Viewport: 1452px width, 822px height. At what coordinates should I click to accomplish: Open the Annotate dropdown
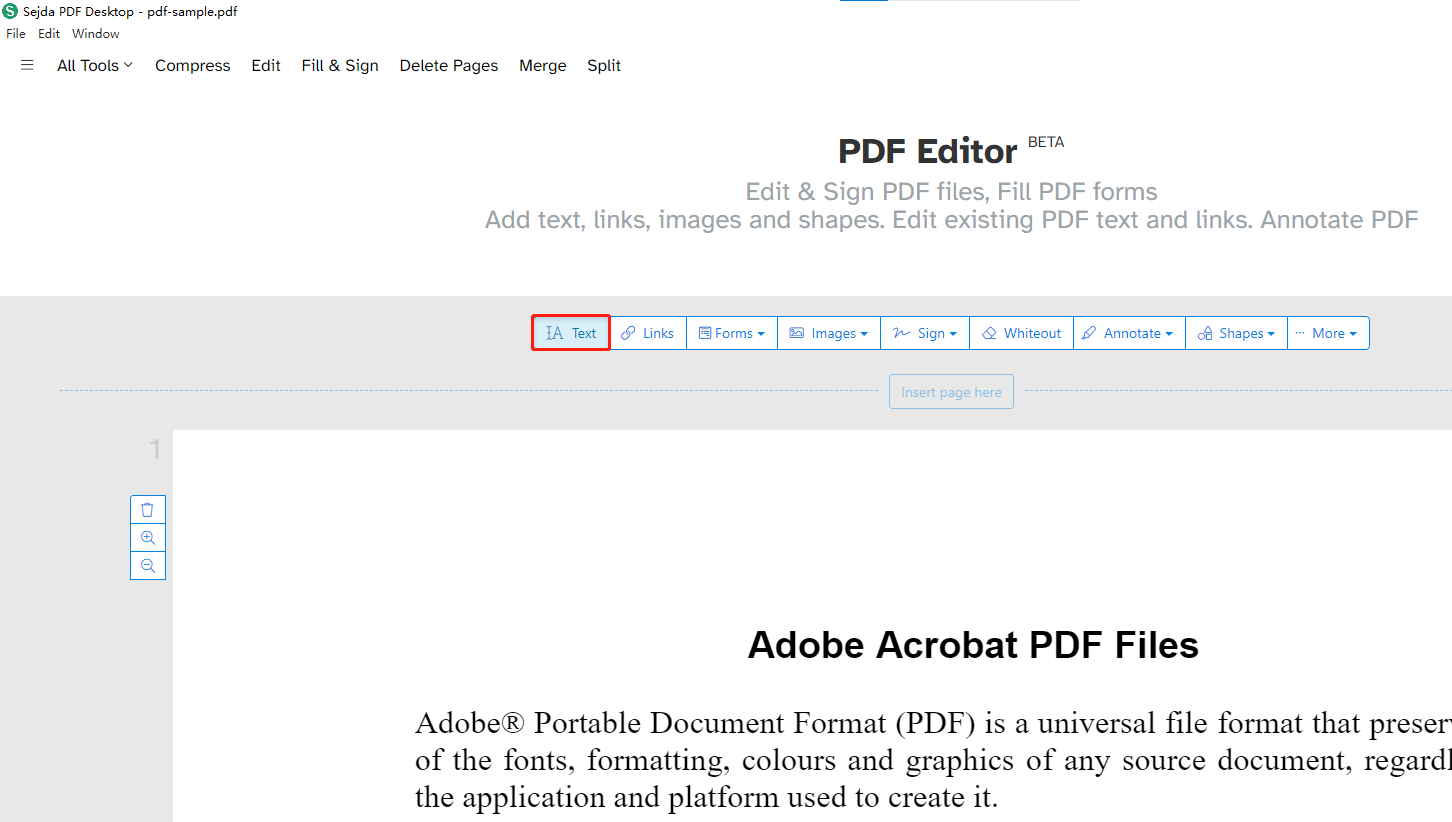[x=1129, y=333]
